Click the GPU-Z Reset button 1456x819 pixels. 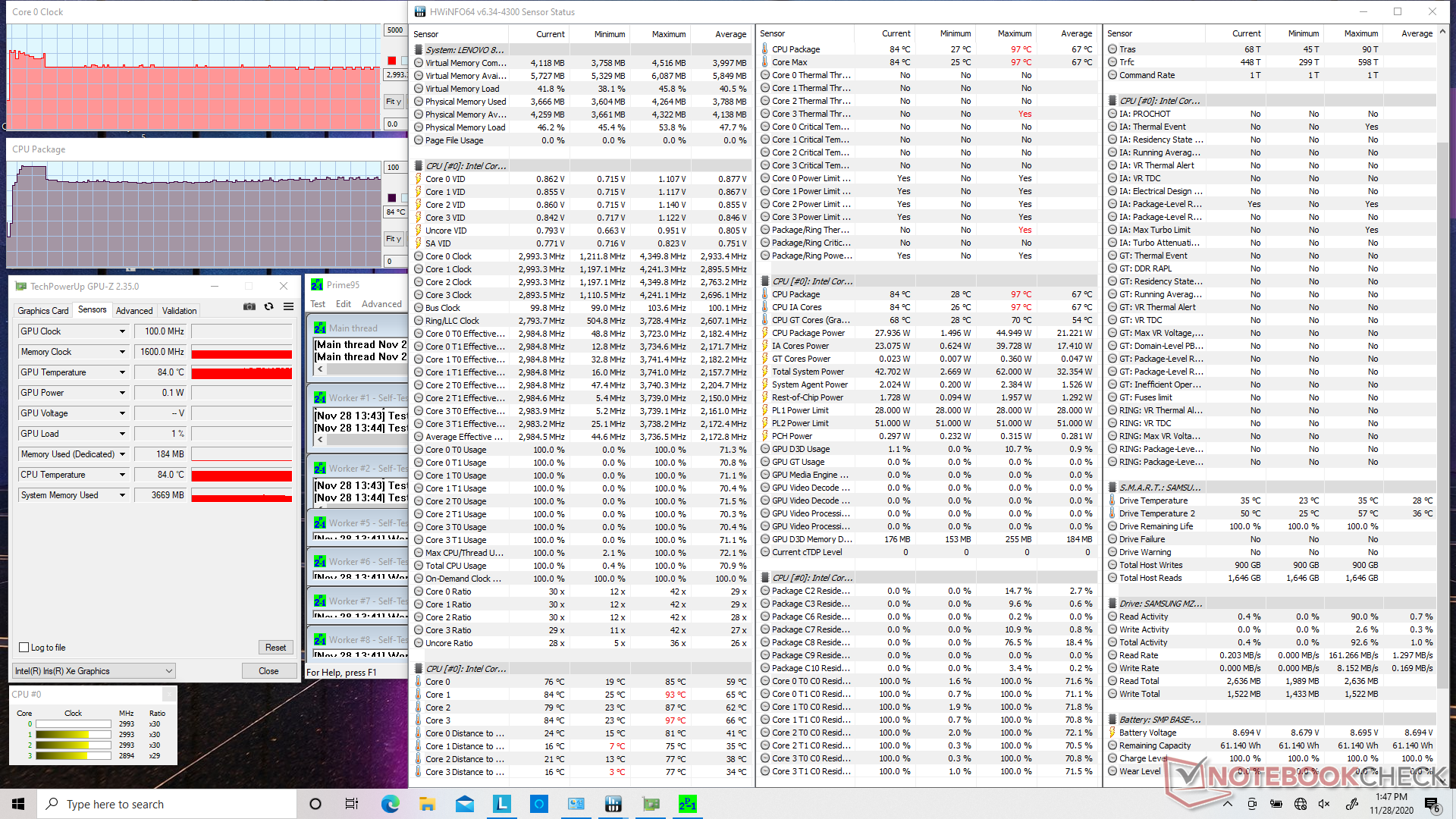pyautogui.click(x=275, y=648)
